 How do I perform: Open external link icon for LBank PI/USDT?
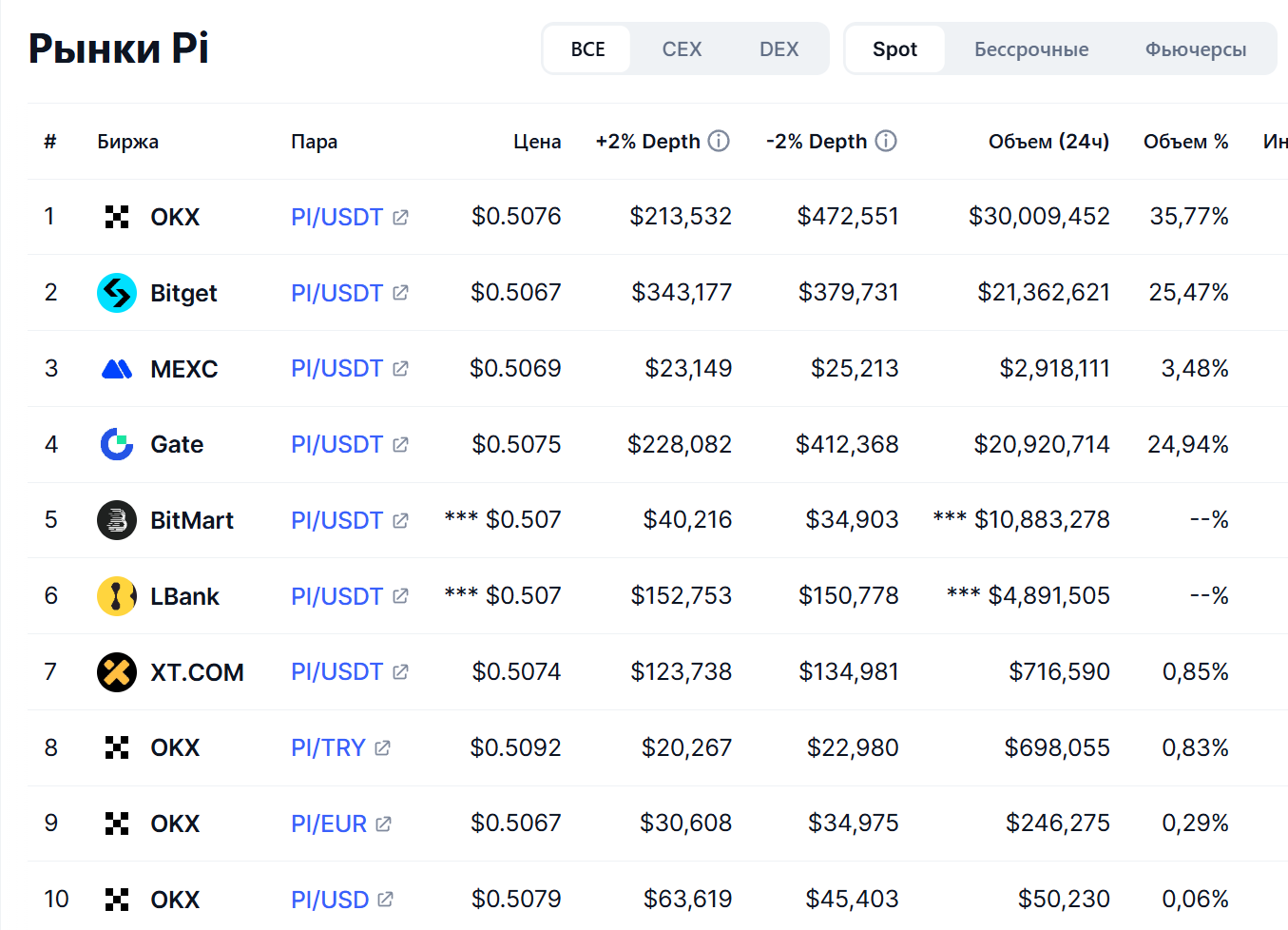coord(400,596)
